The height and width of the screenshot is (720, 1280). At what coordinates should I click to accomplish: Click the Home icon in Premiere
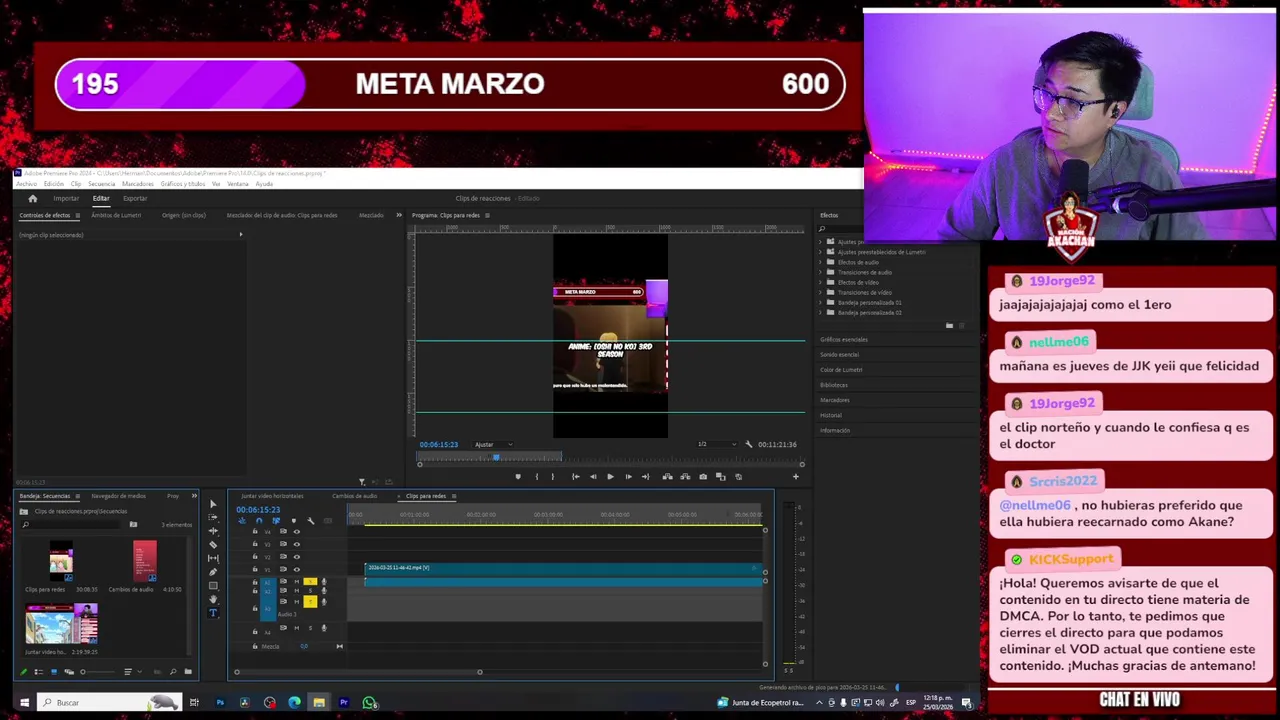pyautogui.click(x=32, y=198)
